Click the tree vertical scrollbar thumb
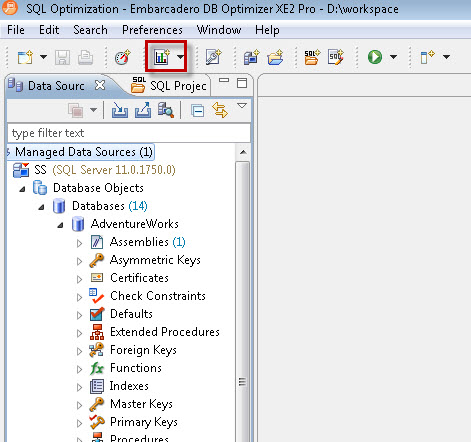 click(243, 302)
